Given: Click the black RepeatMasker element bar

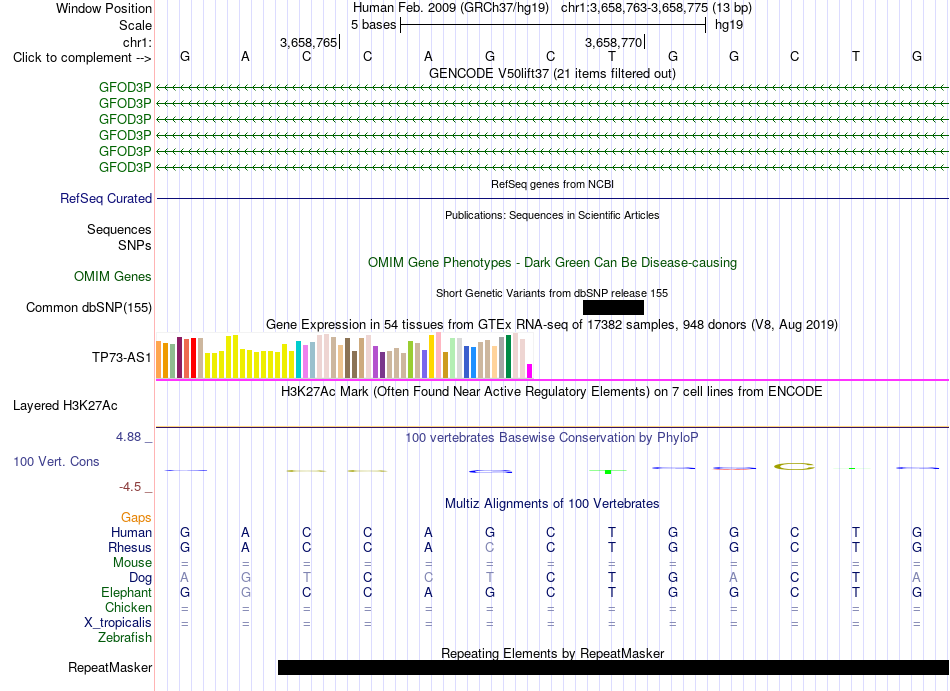Looking at the screenshot, I should (613, 667).
